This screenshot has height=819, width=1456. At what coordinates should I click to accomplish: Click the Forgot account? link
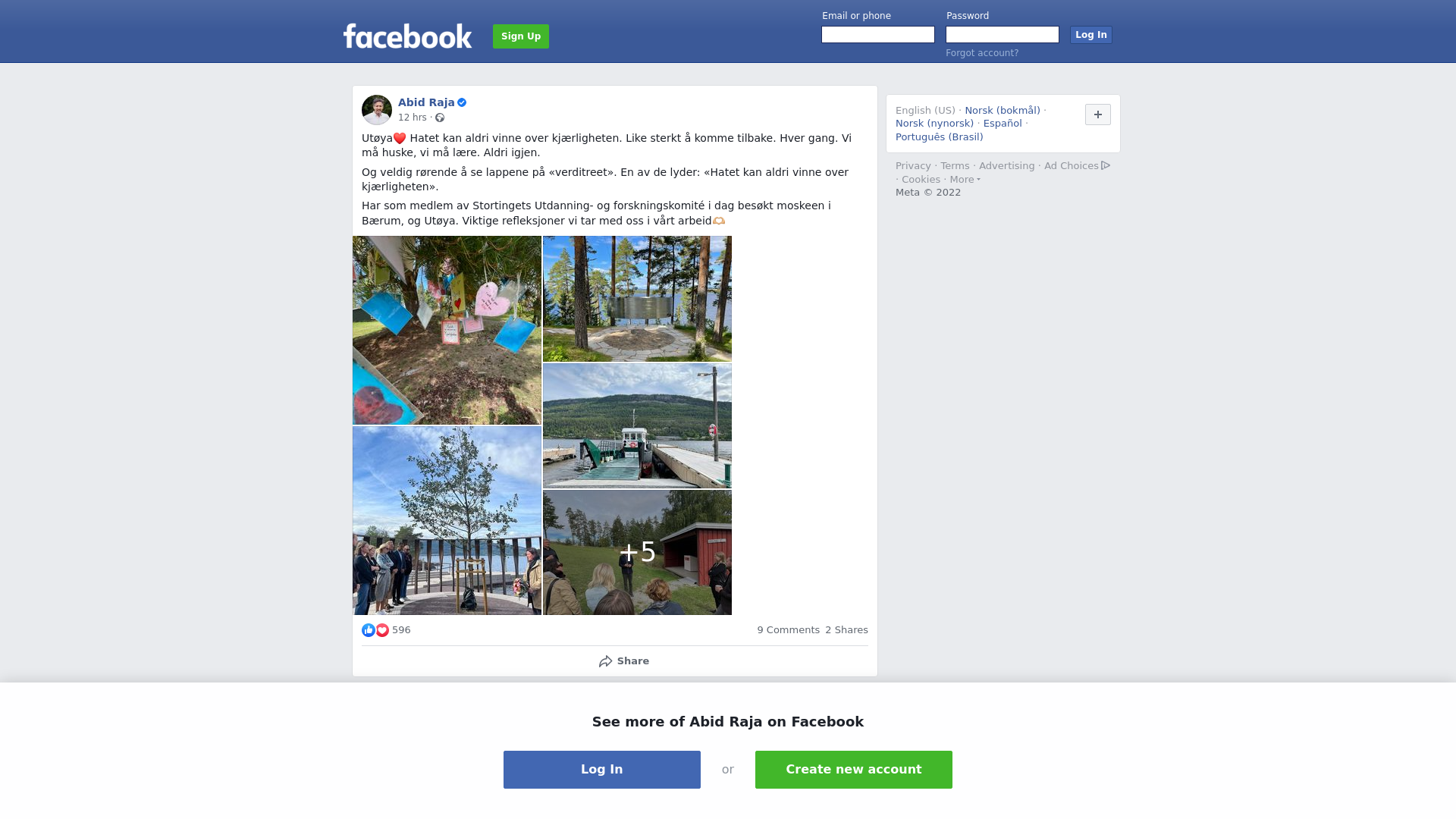(982, 53)
